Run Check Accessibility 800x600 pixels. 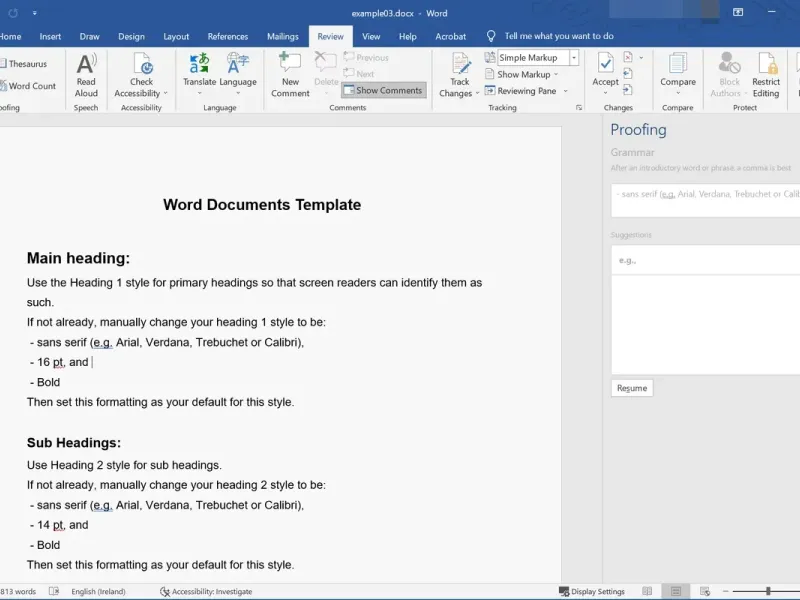click(x=141, y=76)
